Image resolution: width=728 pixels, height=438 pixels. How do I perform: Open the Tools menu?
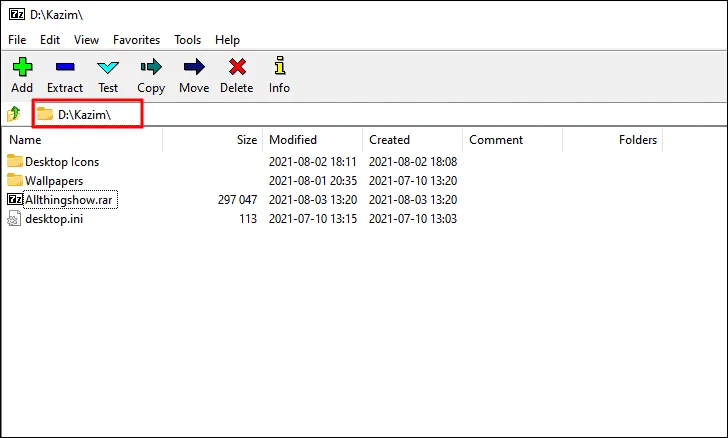(187, 40)
